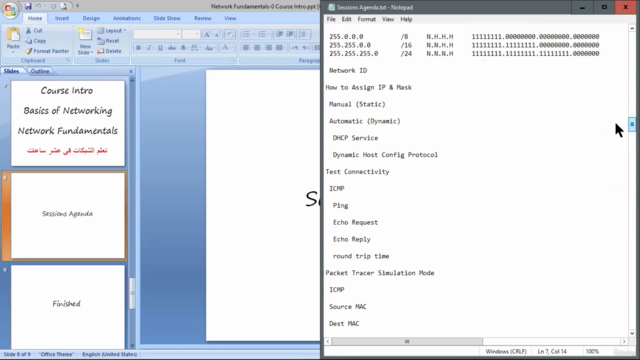
Task: Select the Sessions Agenda slide thumbnail
Action: (x=68, y=216)
